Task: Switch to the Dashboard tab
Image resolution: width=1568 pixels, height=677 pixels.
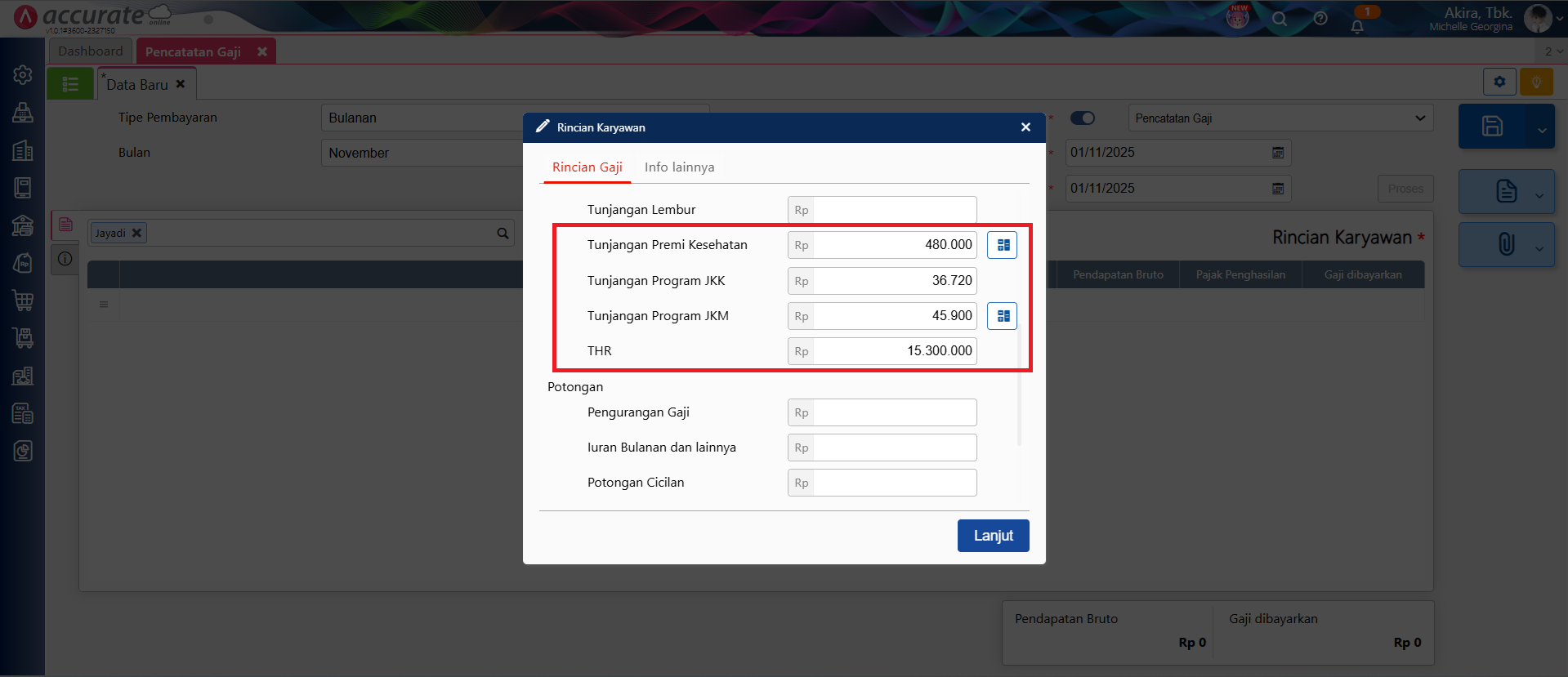Action: [90, 51]
